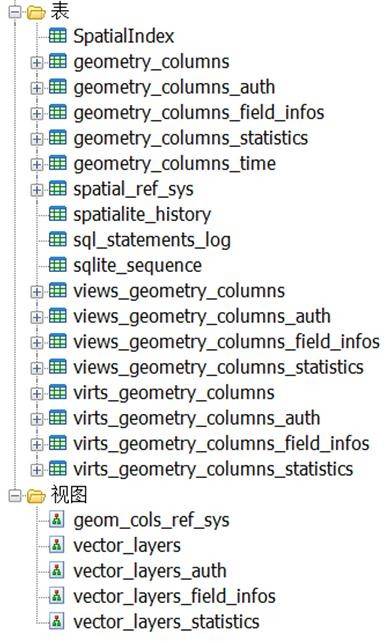This screenshot has width=390, height=643.
Task: Click the 表 folder icon
Action: coord(36,12)
